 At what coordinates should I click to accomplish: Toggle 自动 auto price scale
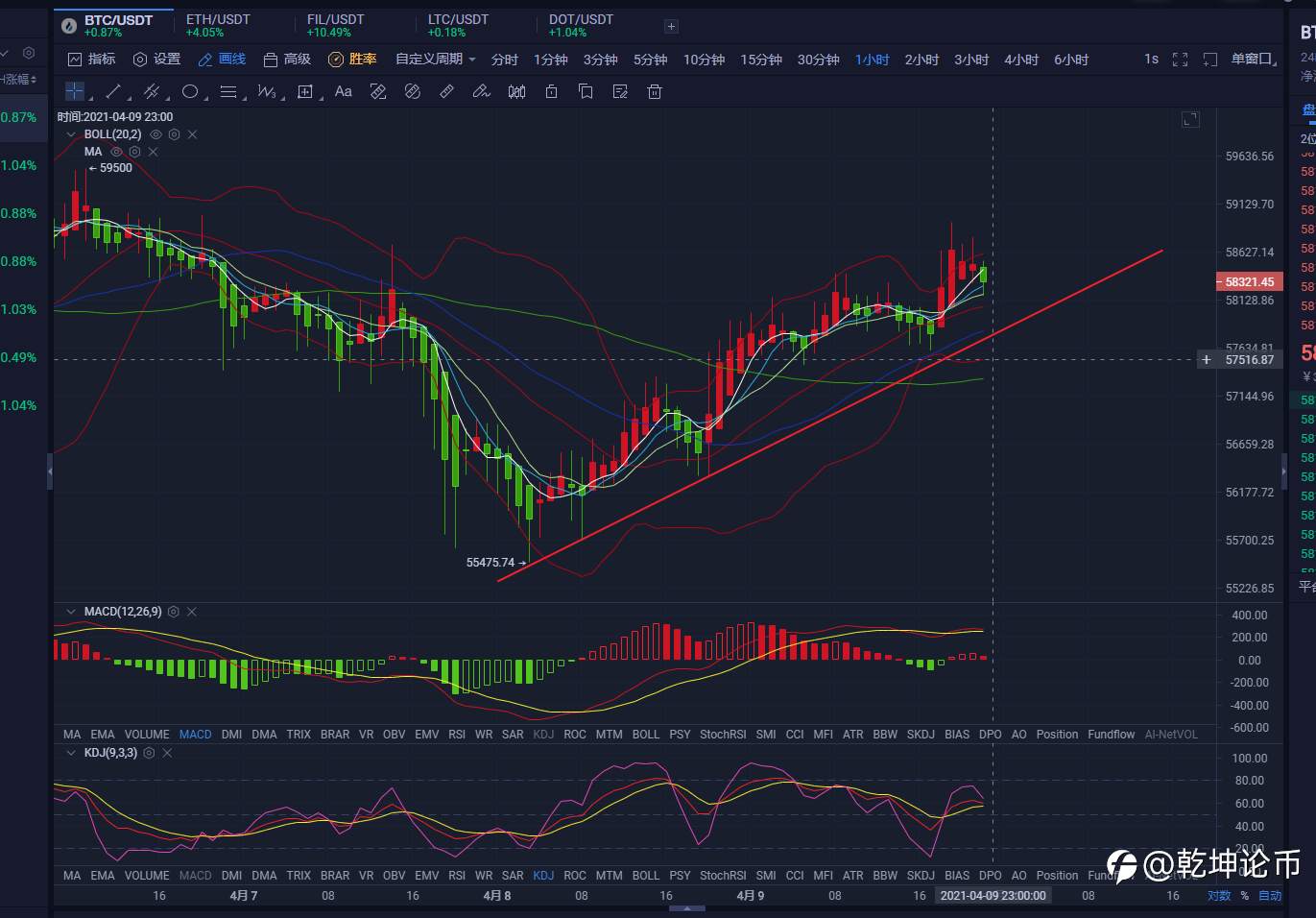tap(1270, 896)
